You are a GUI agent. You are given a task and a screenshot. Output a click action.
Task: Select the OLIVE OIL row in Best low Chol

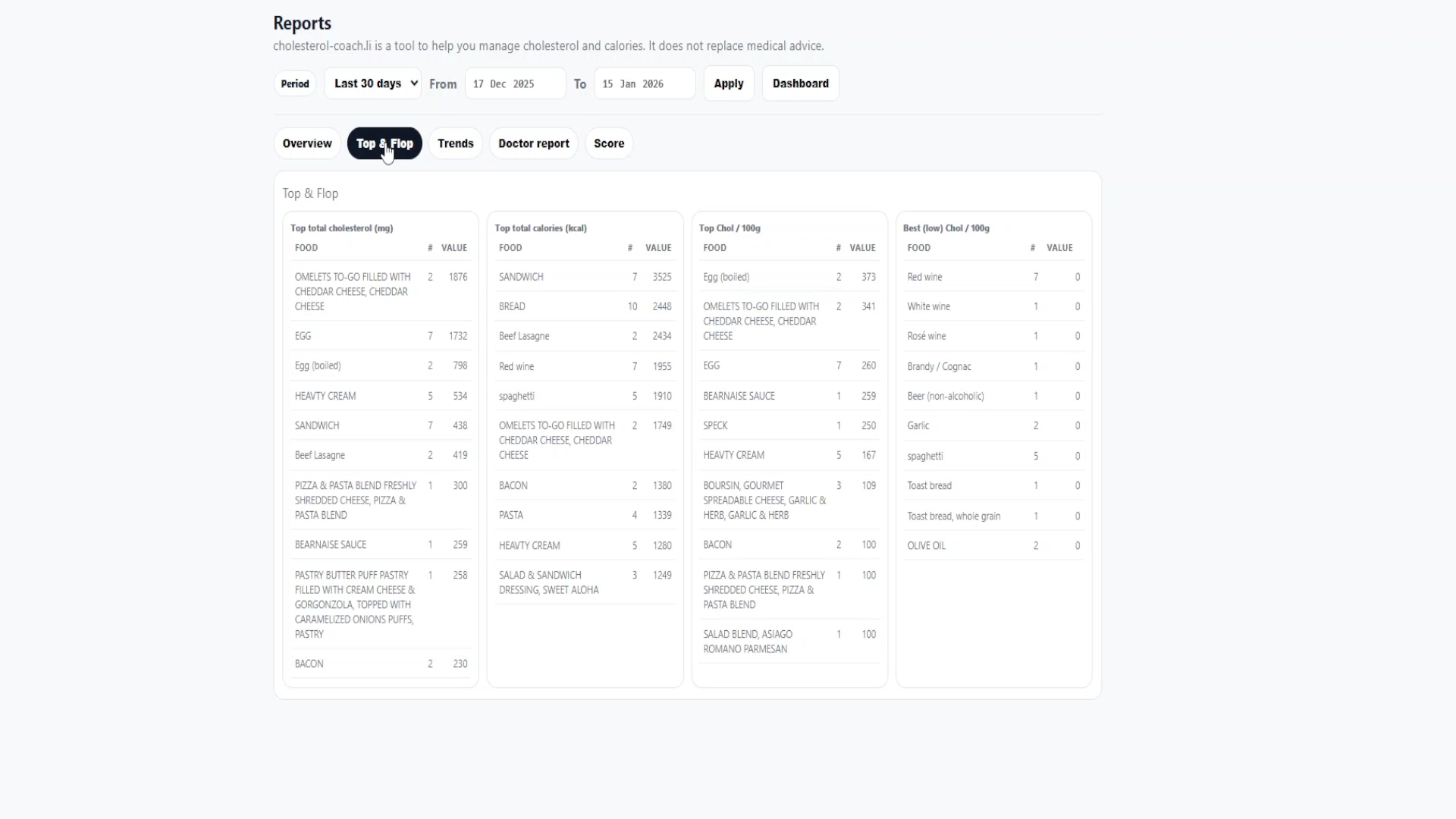coord(993,545)
